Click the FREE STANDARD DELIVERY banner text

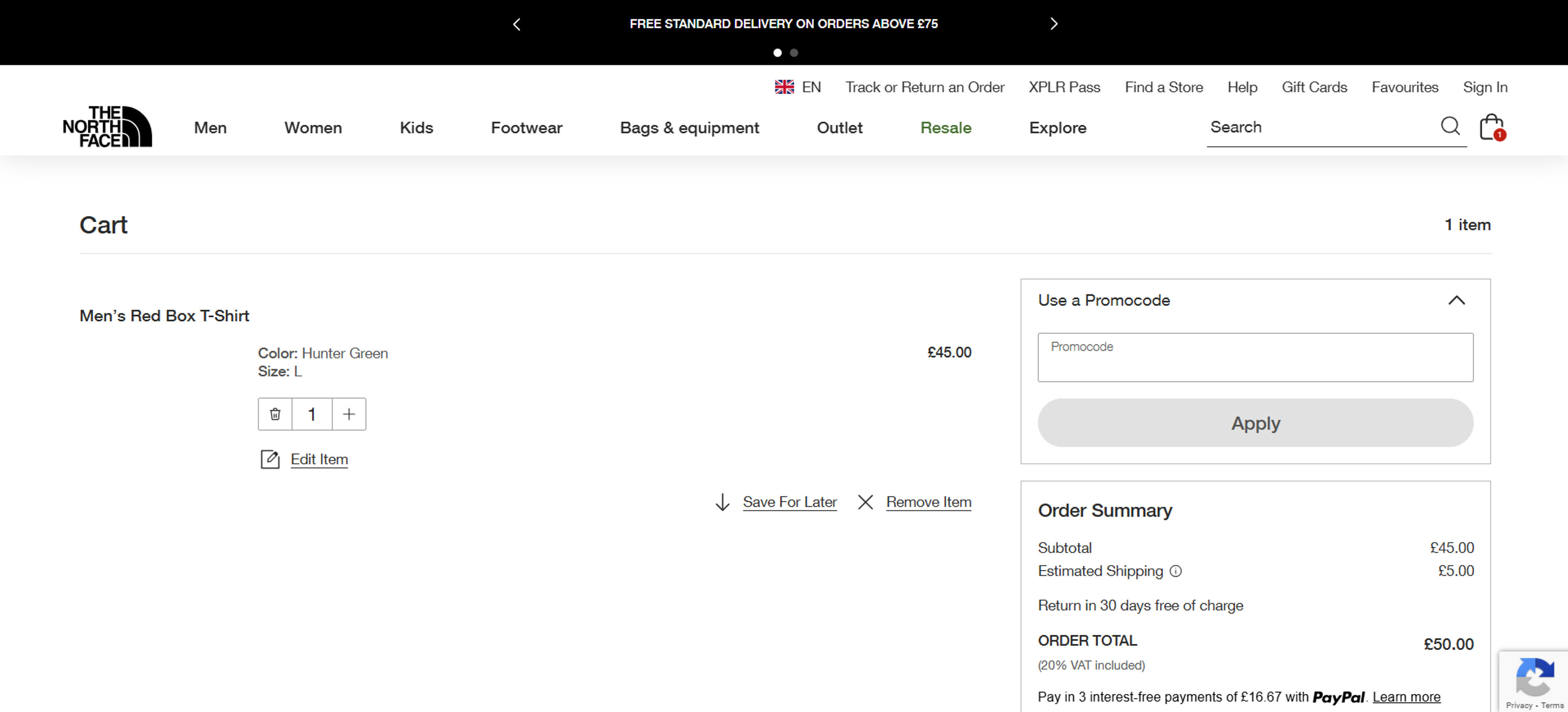[x=784, y=24]
